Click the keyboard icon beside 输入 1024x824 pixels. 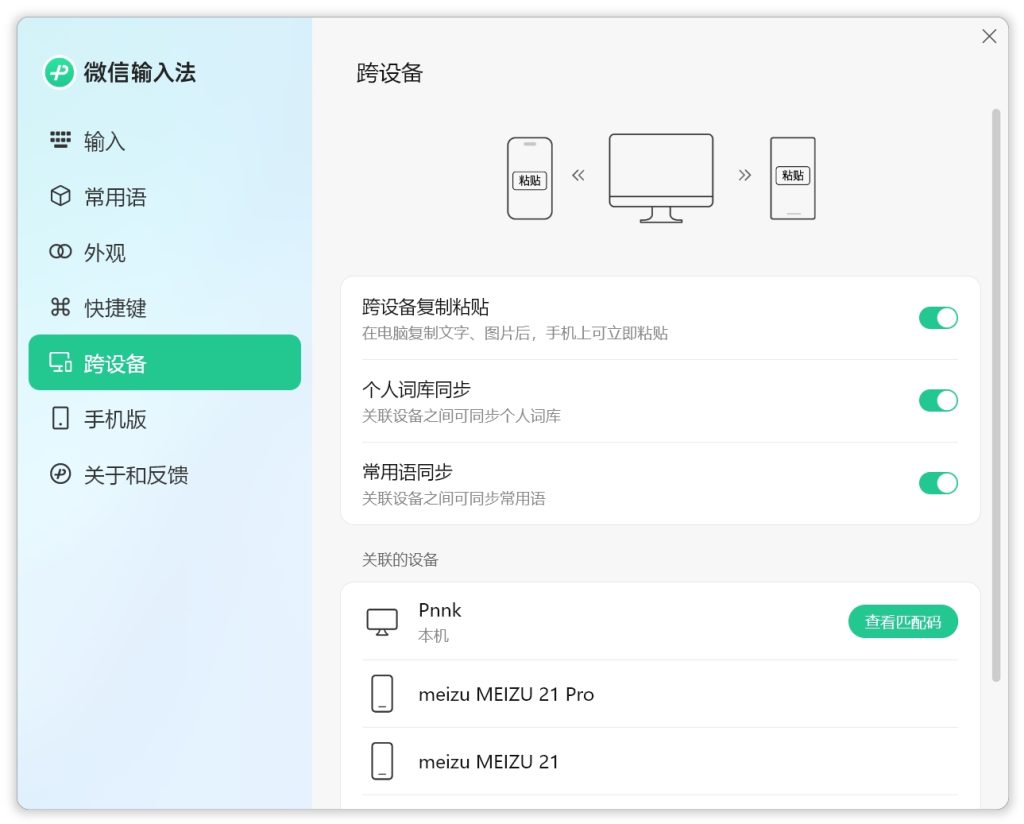(61, 141)
